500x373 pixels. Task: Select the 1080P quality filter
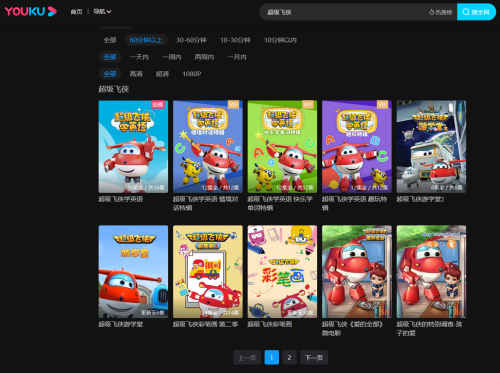tap(192, 74)
